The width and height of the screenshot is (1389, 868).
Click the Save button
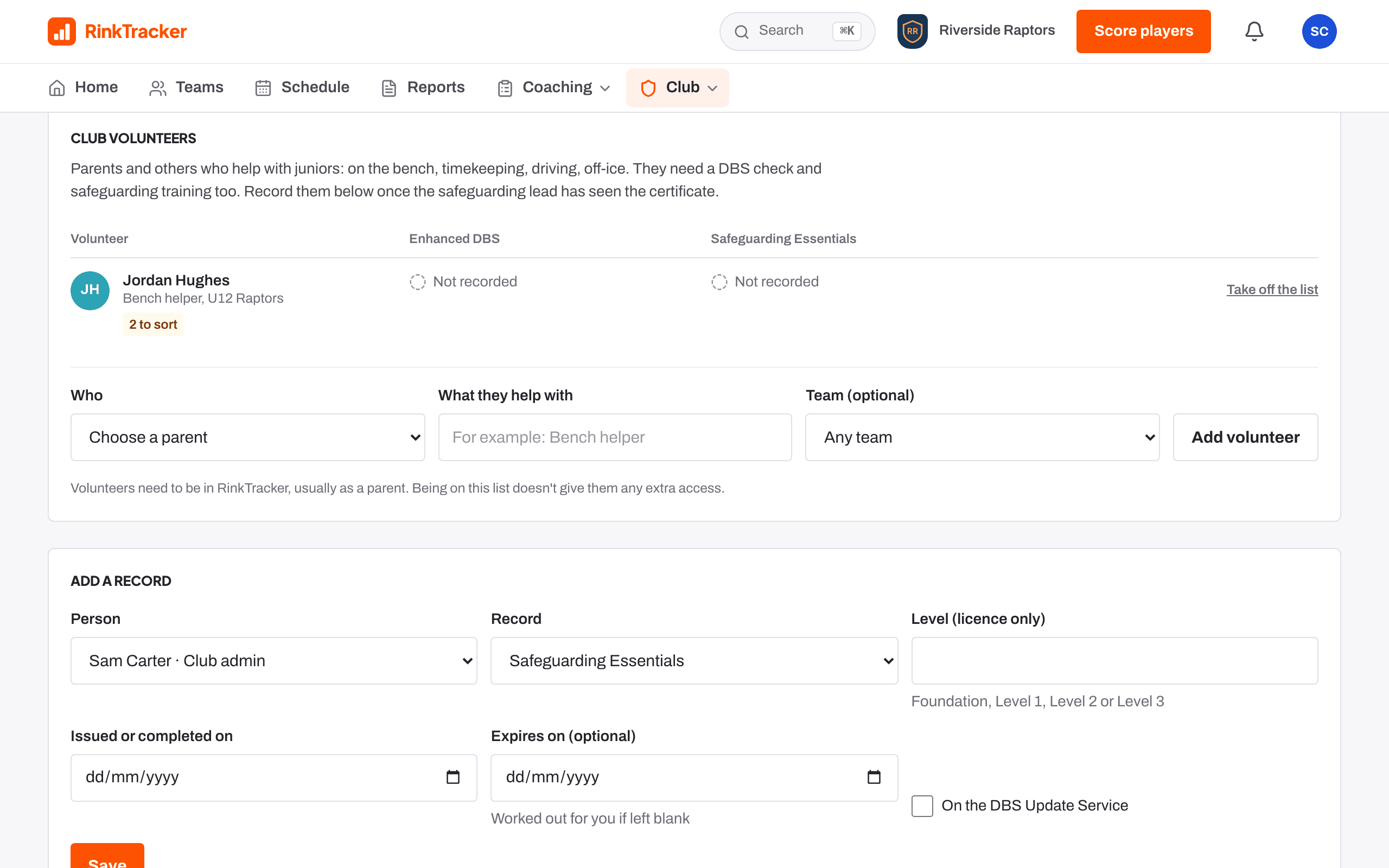[107, 856]
